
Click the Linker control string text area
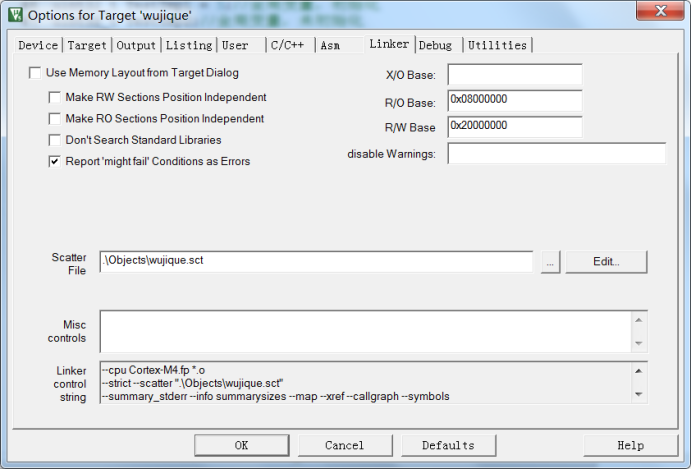(x=365, y=383)
